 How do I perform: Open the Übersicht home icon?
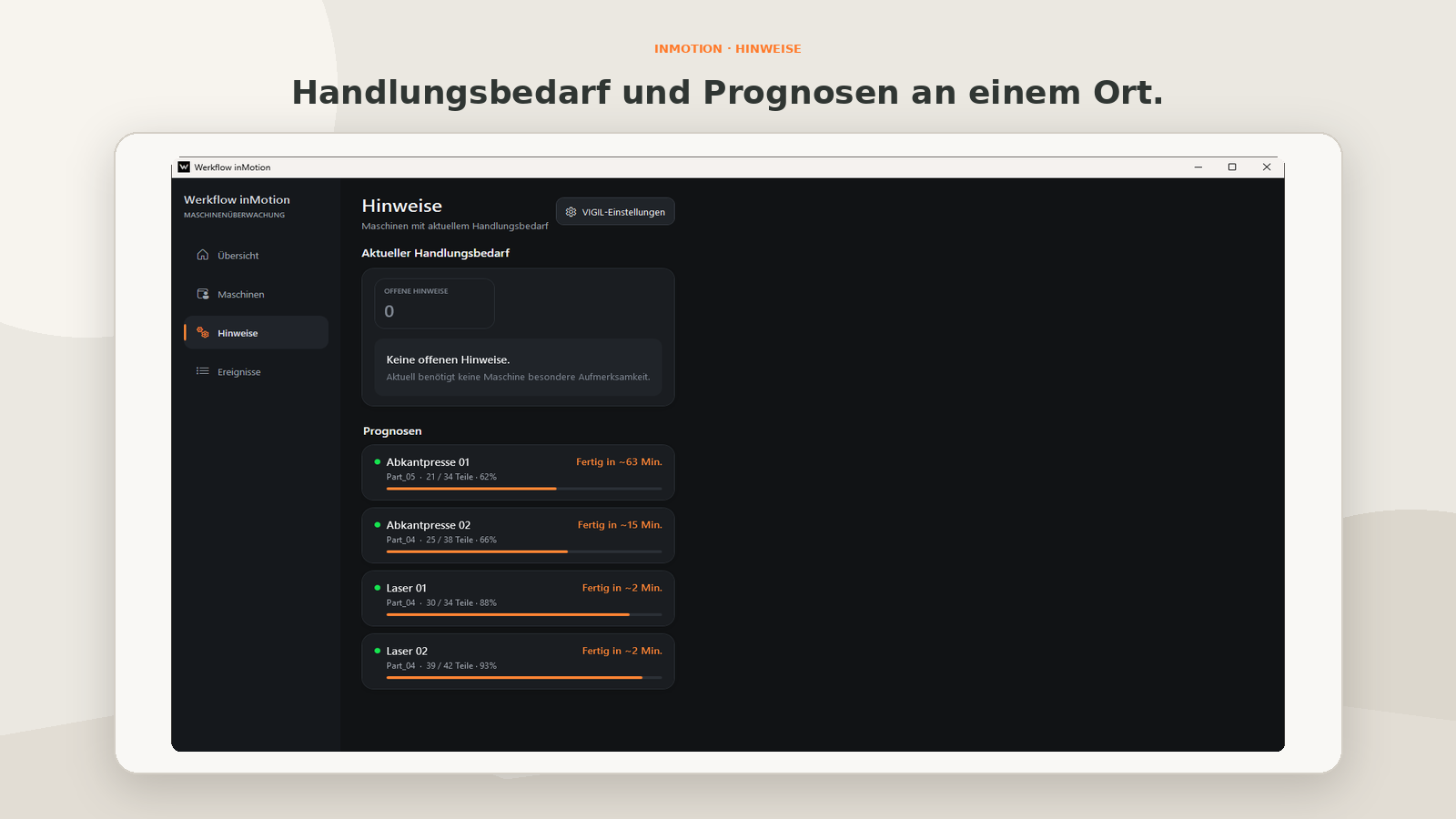click(x=203, y=255)
